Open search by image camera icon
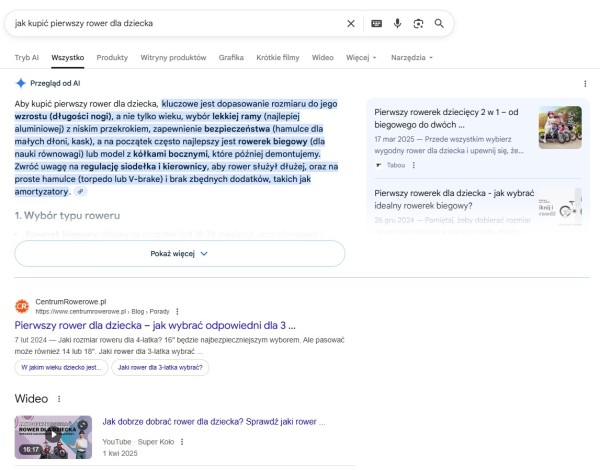Image resolution: width=600 pixels, height=470 pixels. [x=418, y=24]
